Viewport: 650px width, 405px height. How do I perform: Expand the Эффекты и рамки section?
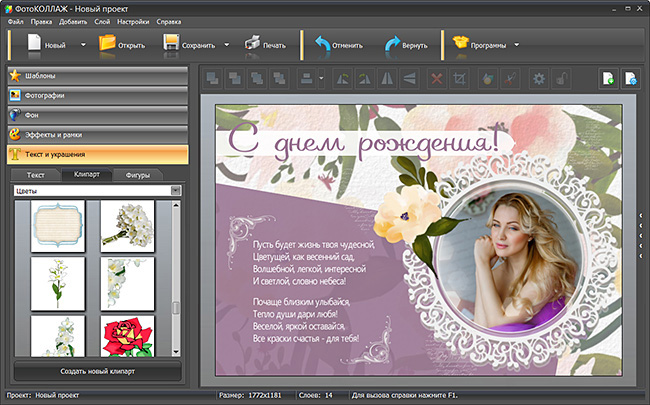tap(98, 135)
